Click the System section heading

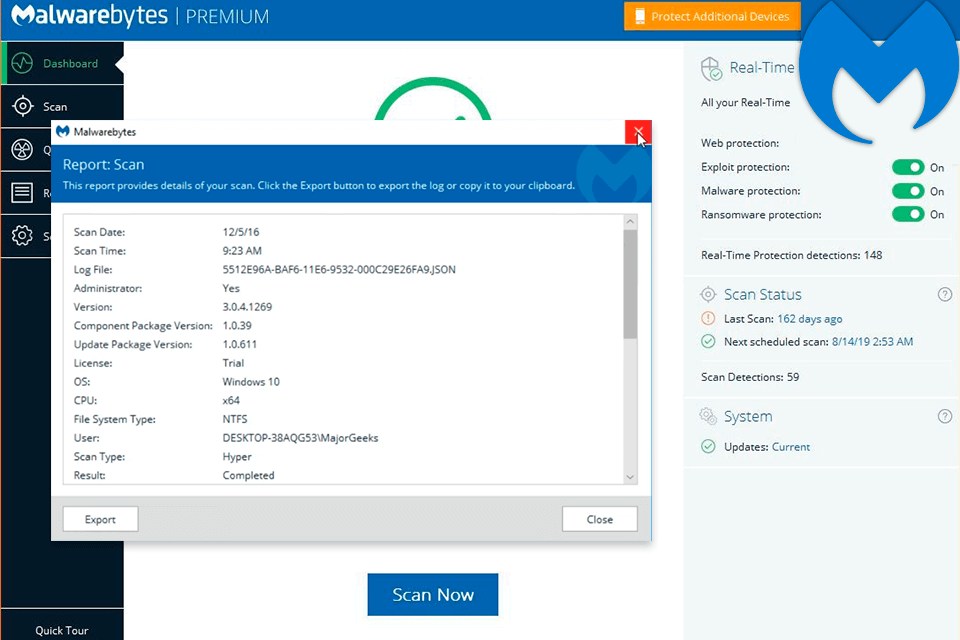coord(748,416)
